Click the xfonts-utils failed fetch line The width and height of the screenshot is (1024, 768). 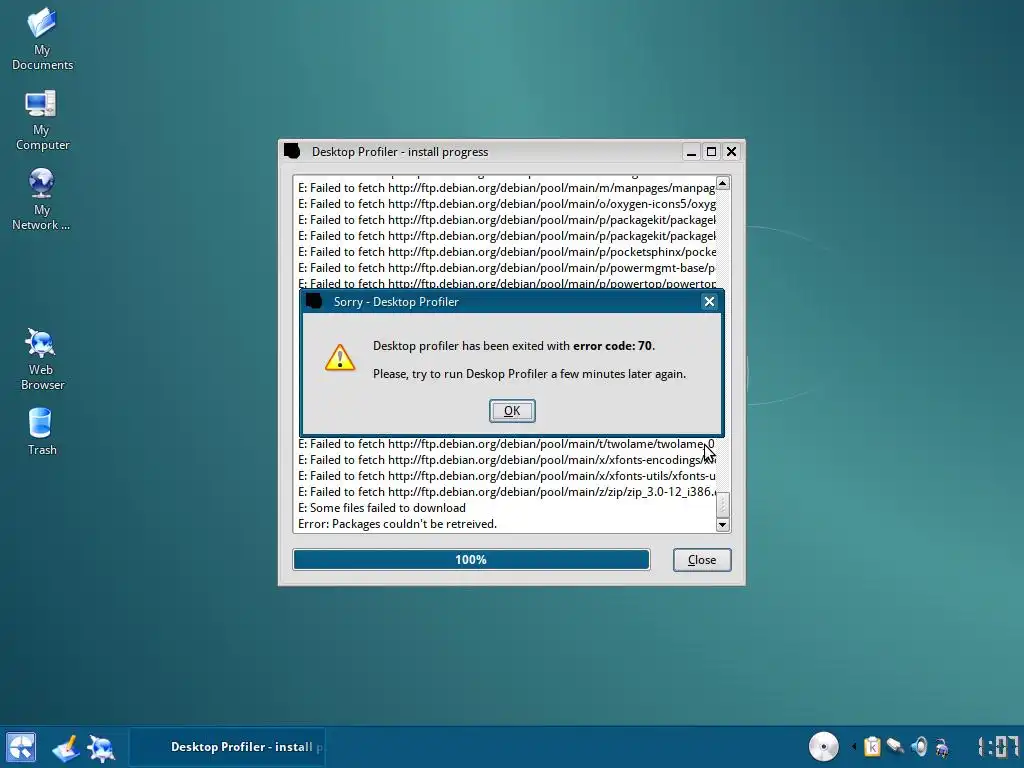pyautogui.click(x=507, y=476)
